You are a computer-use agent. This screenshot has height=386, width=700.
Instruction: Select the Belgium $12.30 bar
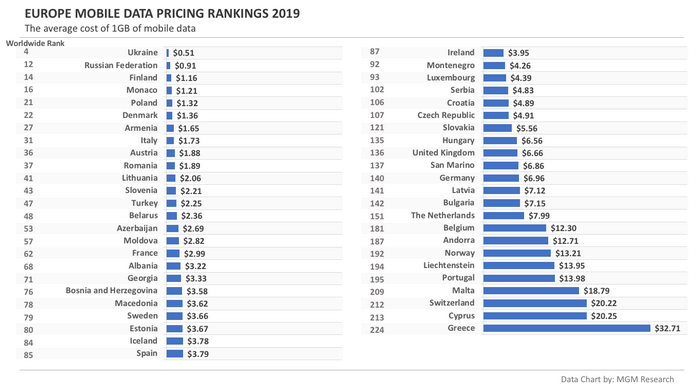pos(514,228)
